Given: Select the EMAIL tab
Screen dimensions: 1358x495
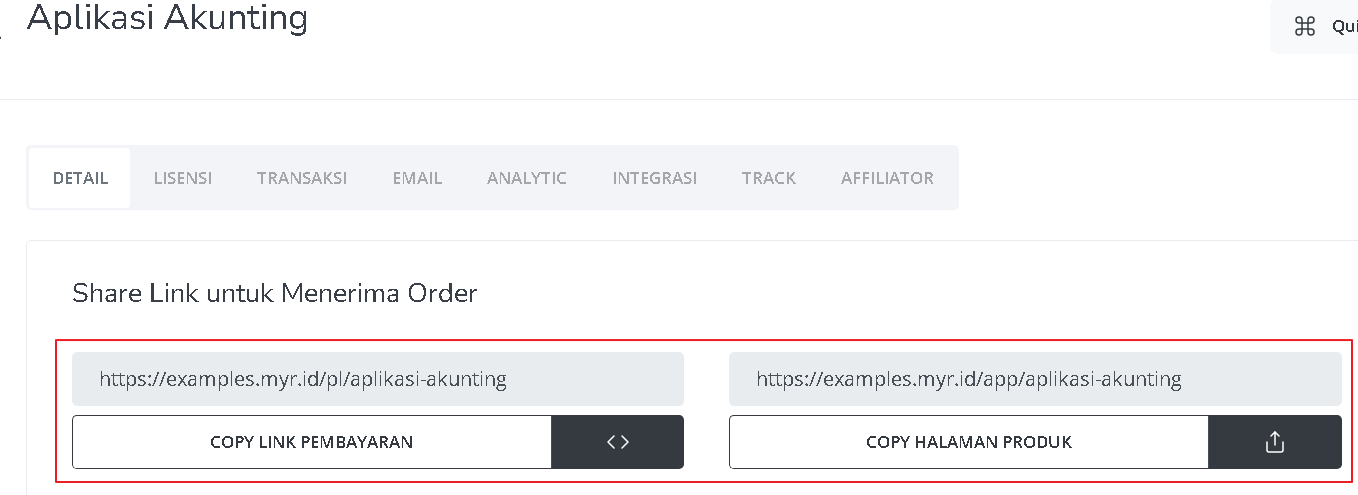Looking at the screenshot, I should tap(417, 178).
